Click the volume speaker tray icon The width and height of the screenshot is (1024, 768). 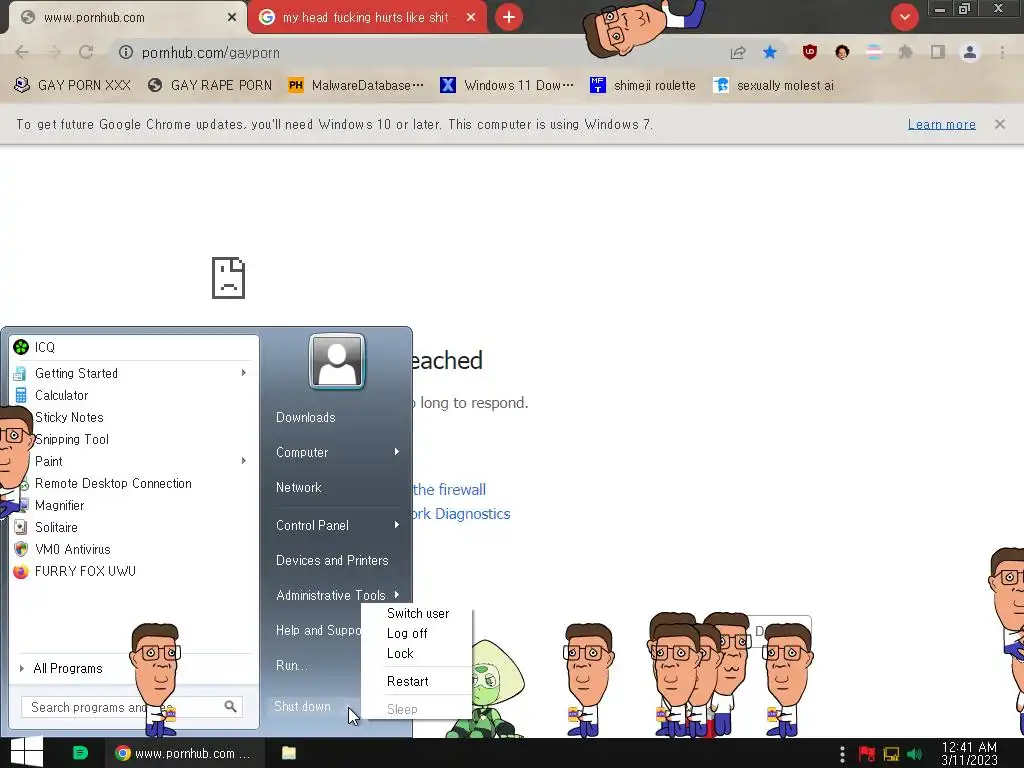[x=915, y=754]
